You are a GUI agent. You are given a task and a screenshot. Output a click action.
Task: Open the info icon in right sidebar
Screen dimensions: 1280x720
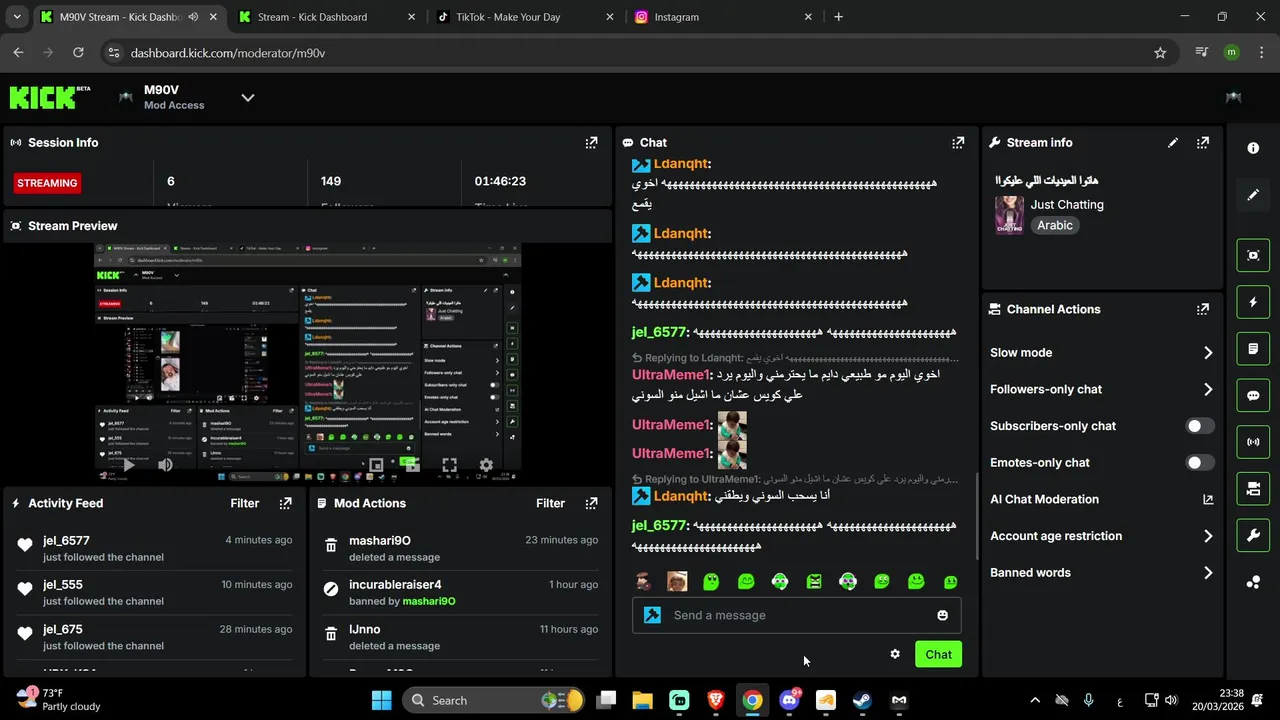click(1253, 148)
